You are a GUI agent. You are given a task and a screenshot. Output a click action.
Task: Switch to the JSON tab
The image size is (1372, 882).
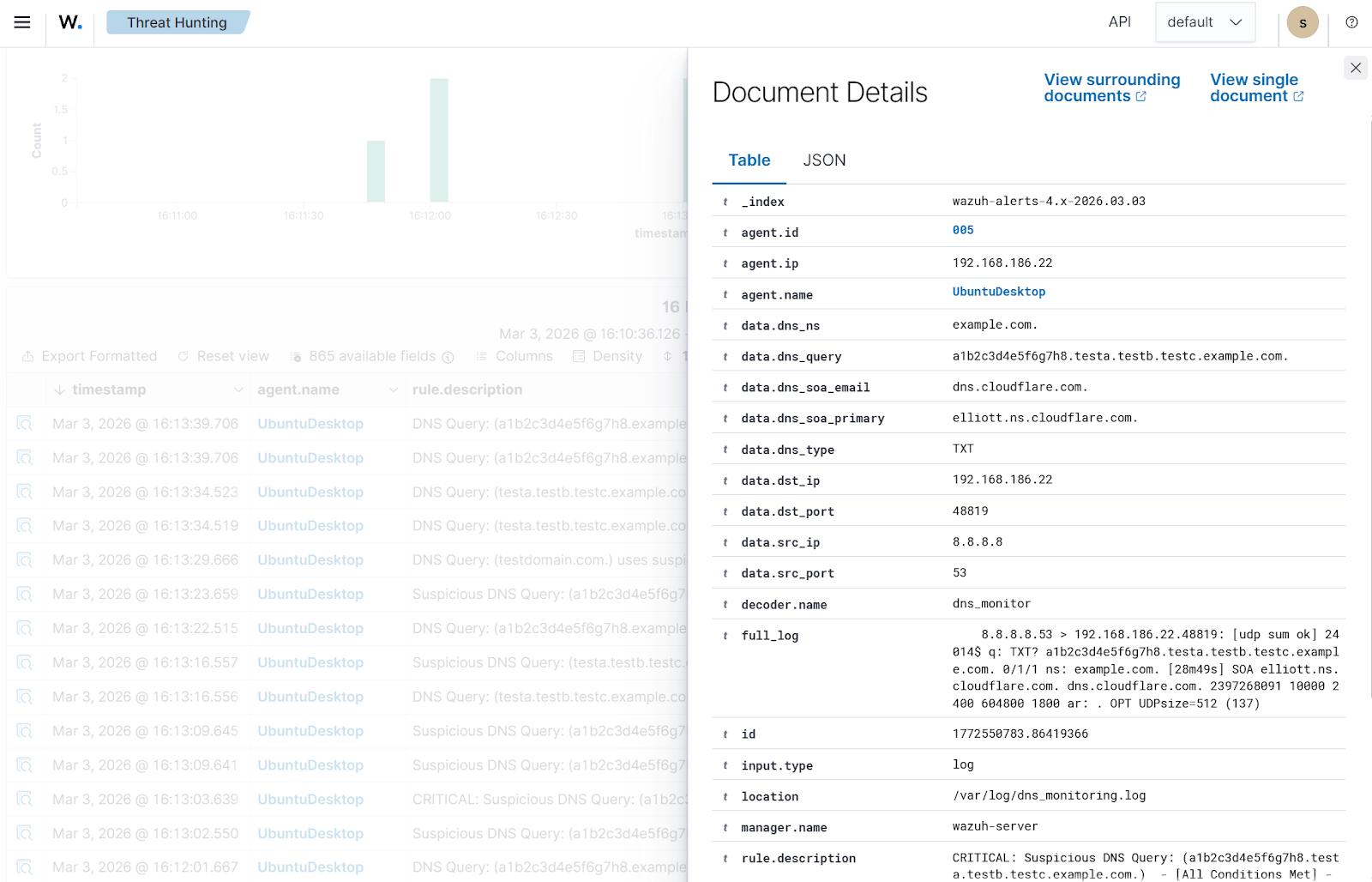click(x=823, y=160)
